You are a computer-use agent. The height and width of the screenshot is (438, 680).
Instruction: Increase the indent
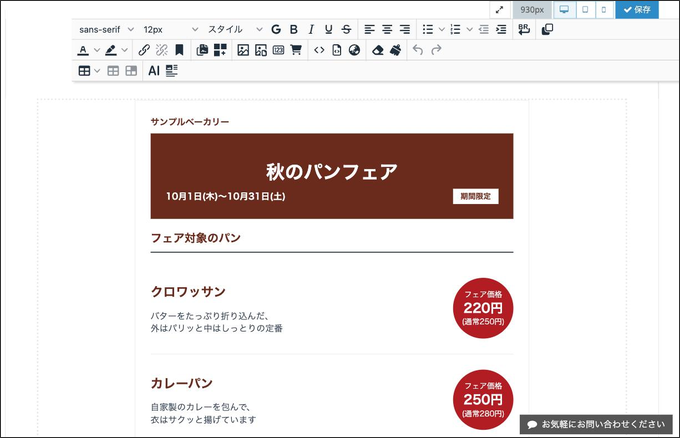pos(501,29)
